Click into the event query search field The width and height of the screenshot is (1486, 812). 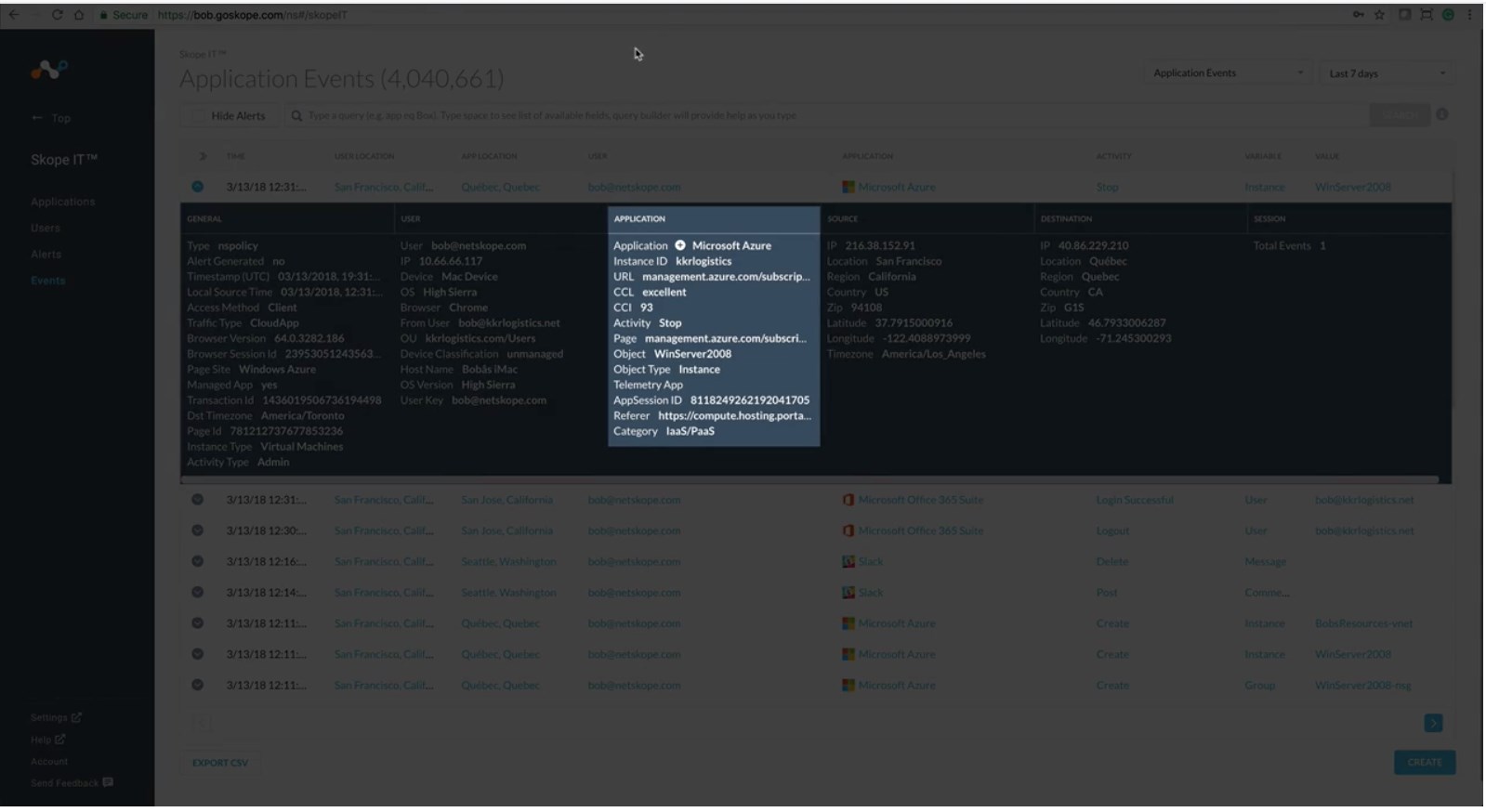(827, 115)
